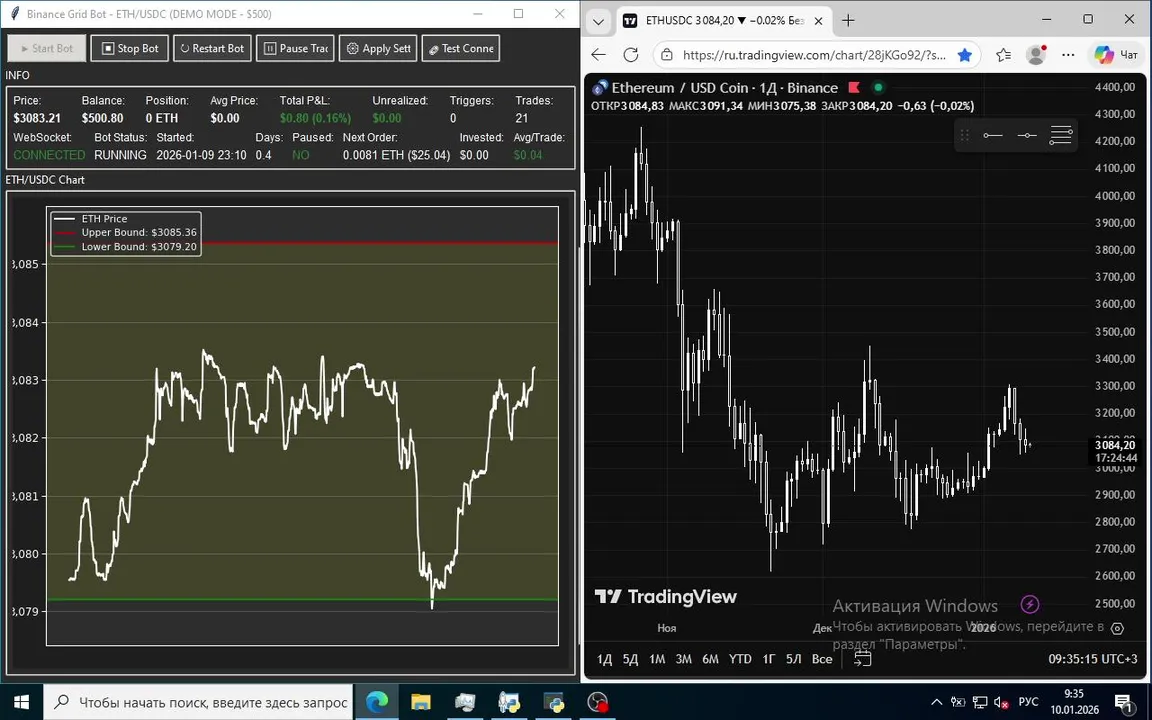
Task: Open the go-to-date calendar icon
Action: click(863, 658)
